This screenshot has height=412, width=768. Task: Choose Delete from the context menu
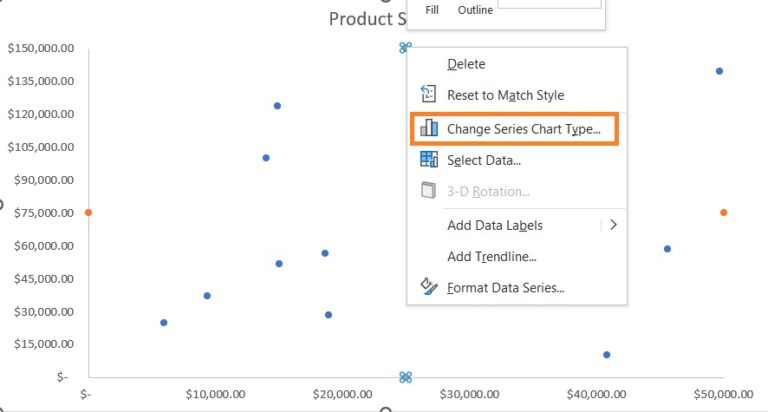[x=466, y=64]
